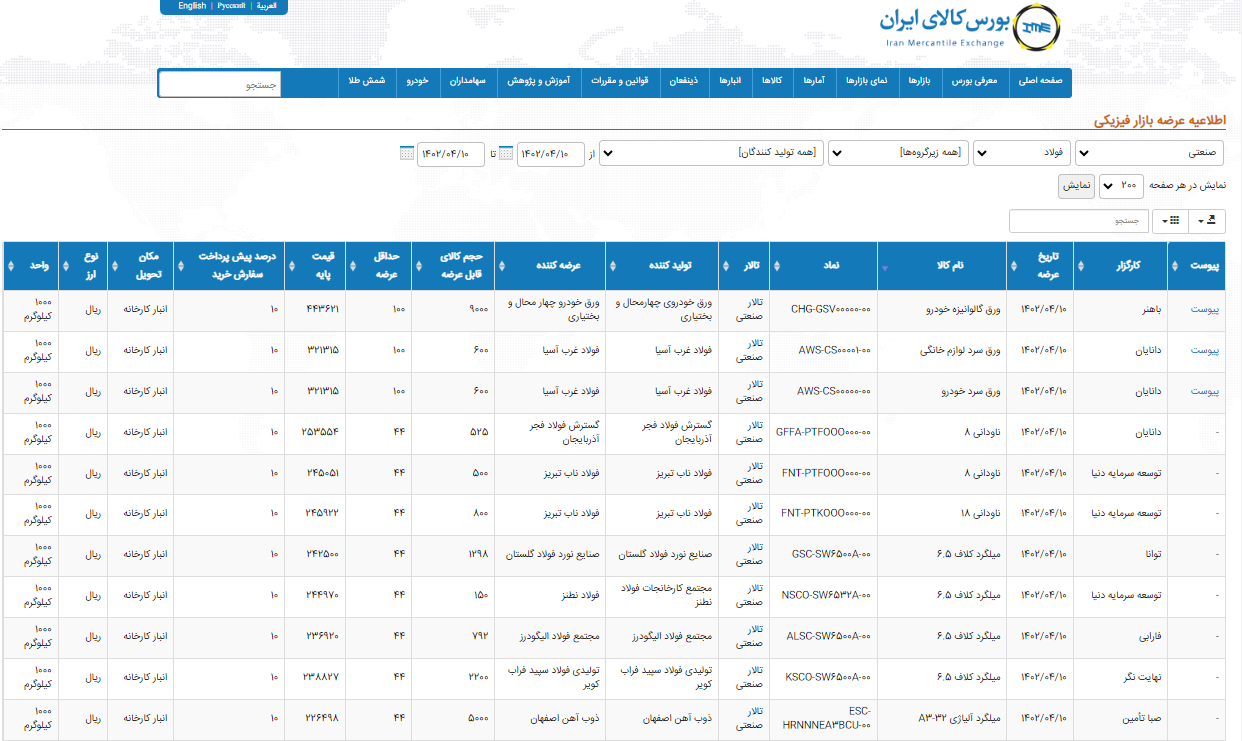Click the Iran Mercantile Exchange logo
Screen dimensions: 1242x741
pyautogui.click(x=971, y=28)
